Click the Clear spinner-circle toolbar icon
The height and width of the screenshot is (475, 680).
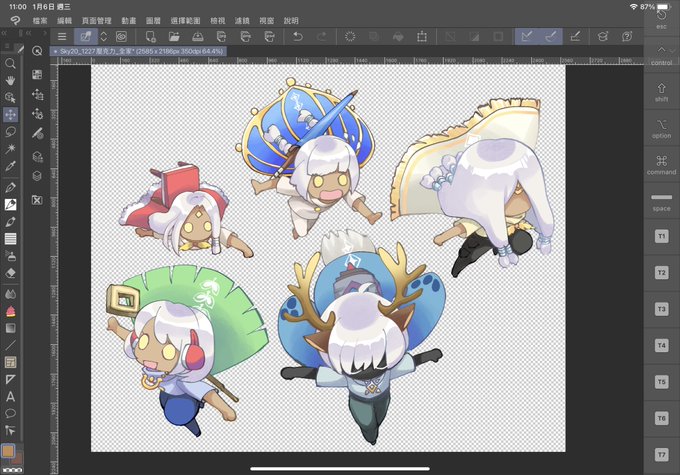[x=350, y=36]
